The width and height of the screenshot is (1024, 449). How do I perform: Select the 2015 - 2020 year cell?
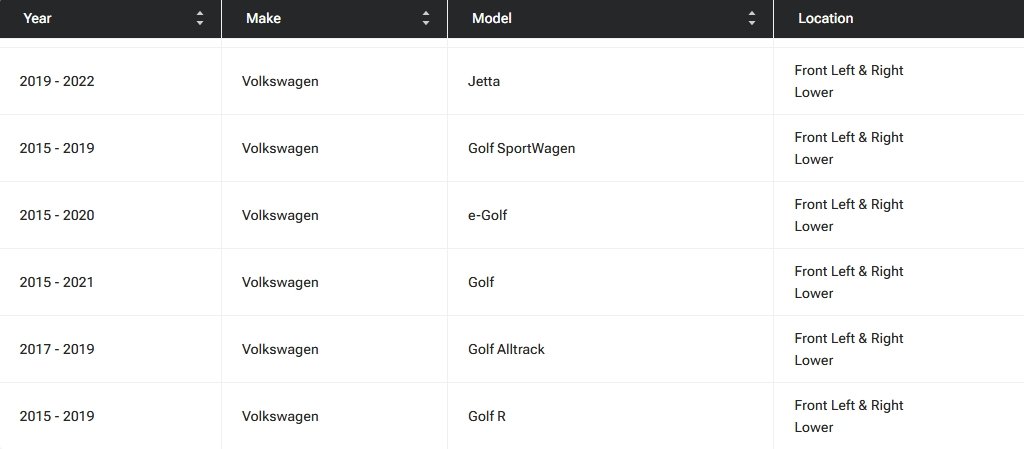[x=57, y=215]
